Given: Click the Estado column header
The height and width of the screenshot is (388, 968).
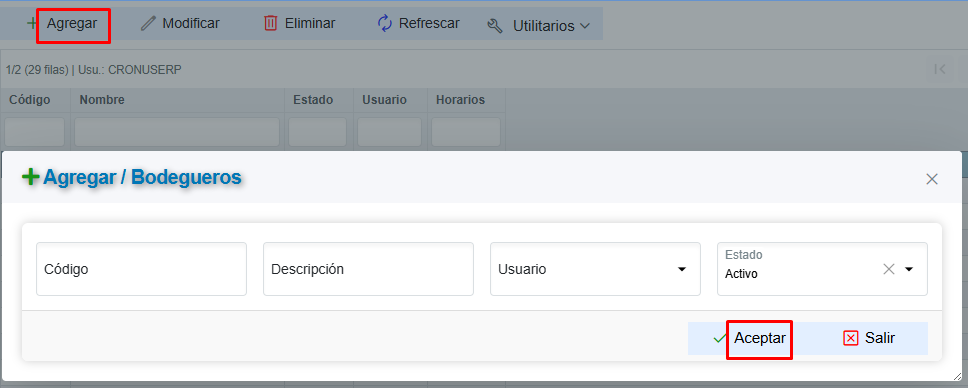Looking at the screenshot, I should pyautogui.click(x=313, y=99).
